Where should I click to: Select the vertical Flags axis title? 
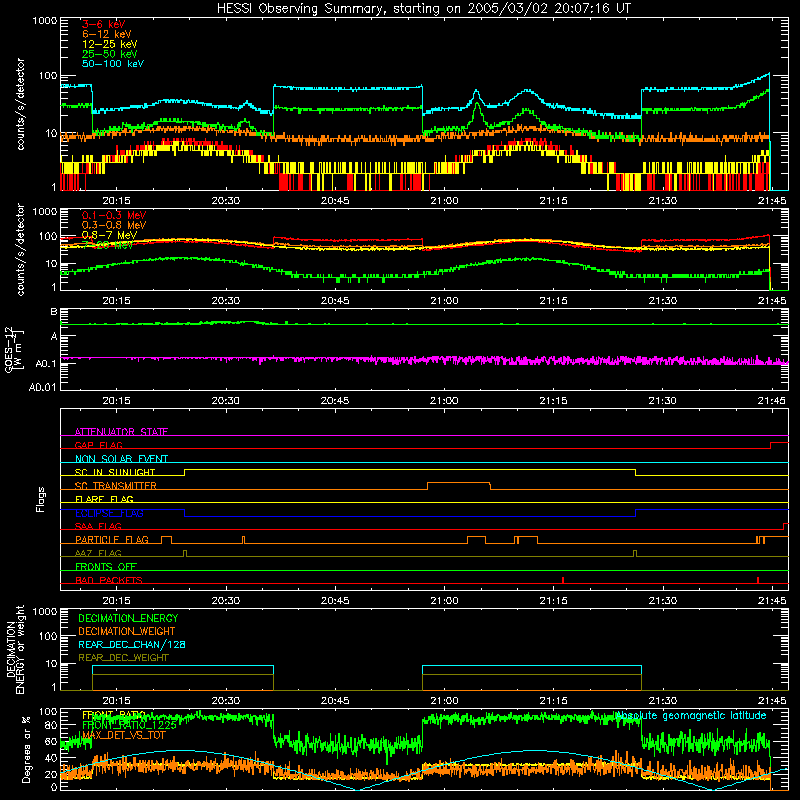tap(40, 499)
